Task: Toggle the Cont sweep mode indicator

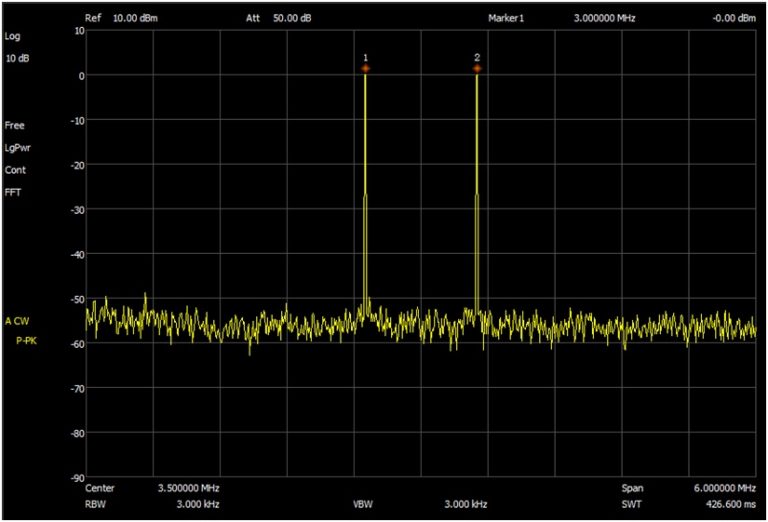Action: tap(15, 170)
